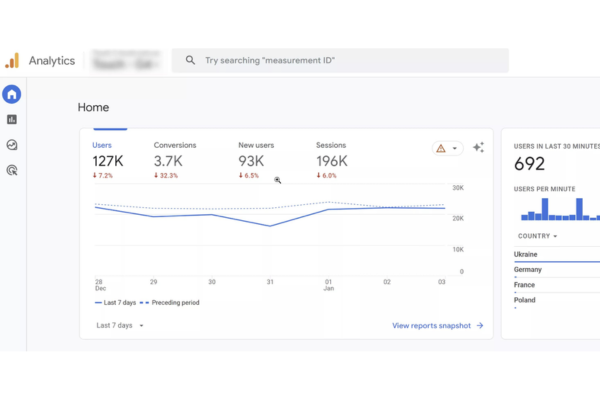Click the 6.0% sessions decrease indicator
The width and height of the screenshot is (600, 400).
point(326,175)
